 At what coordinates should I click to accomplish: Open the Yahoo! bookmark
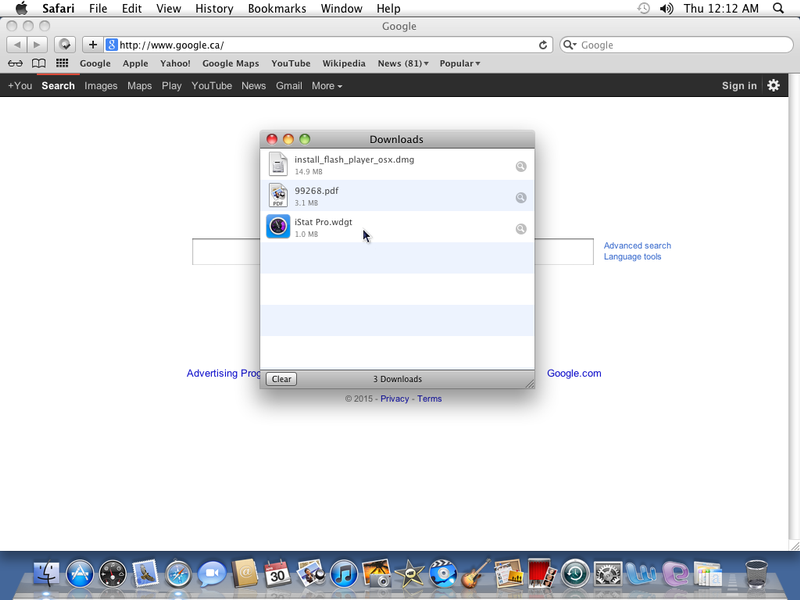pyautogui.click(x=175, y=63)
